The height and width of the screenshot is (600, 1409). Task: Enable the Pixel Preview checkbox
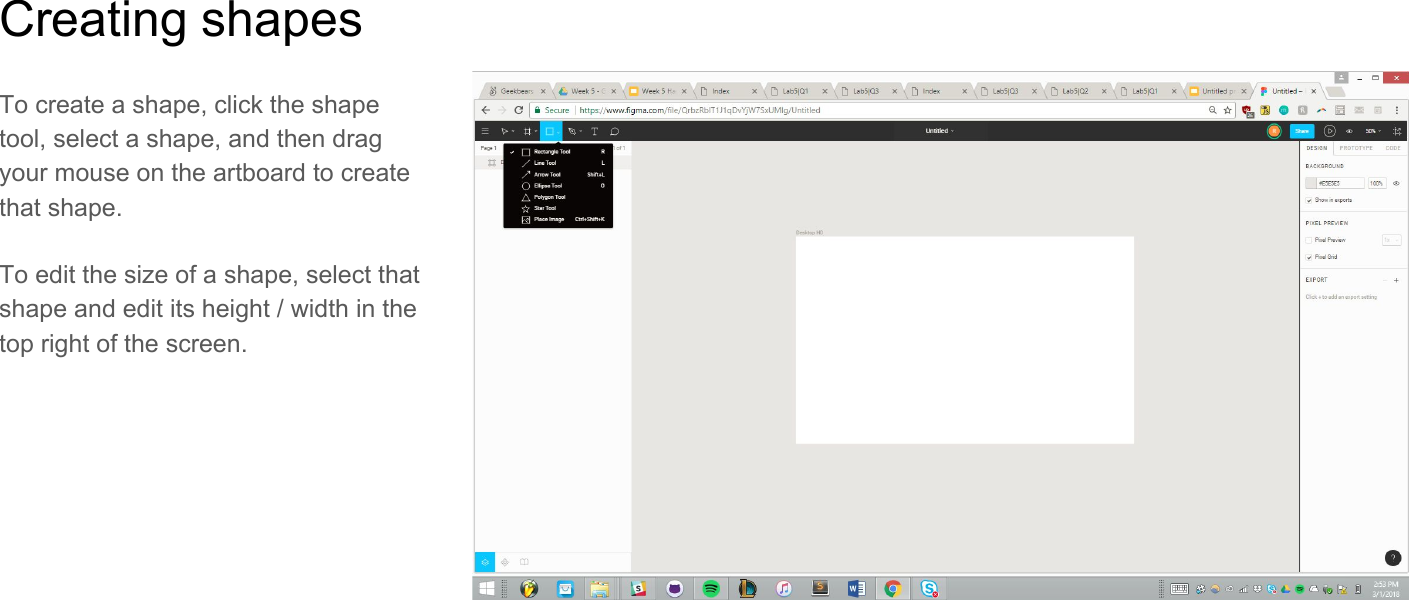(1309, 240)
